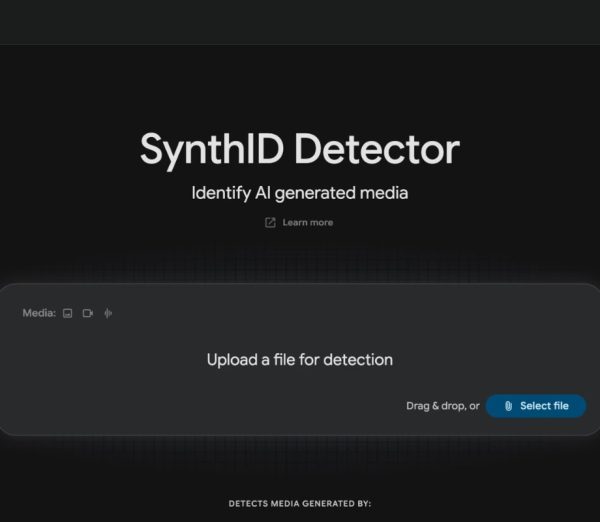This screenshot has width=600, height=522.
Task: Select the image media type icon
Action: [68, 313]
